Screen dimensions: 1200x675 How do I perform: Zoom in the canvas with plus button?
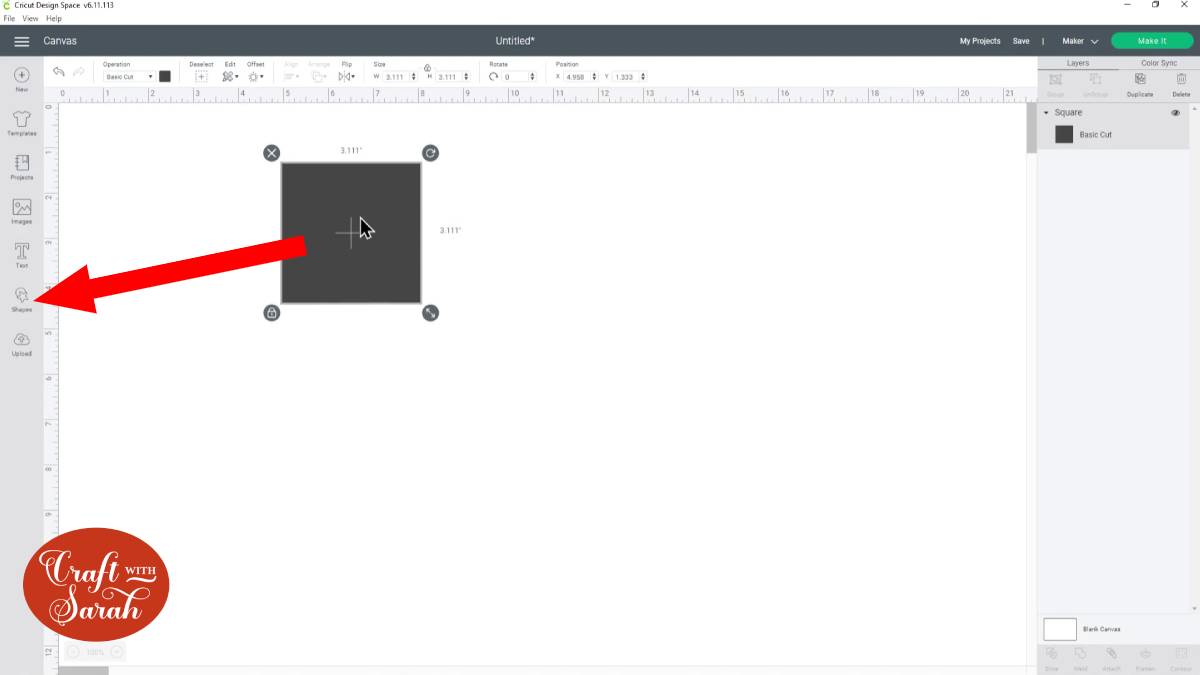coord(117,652)
